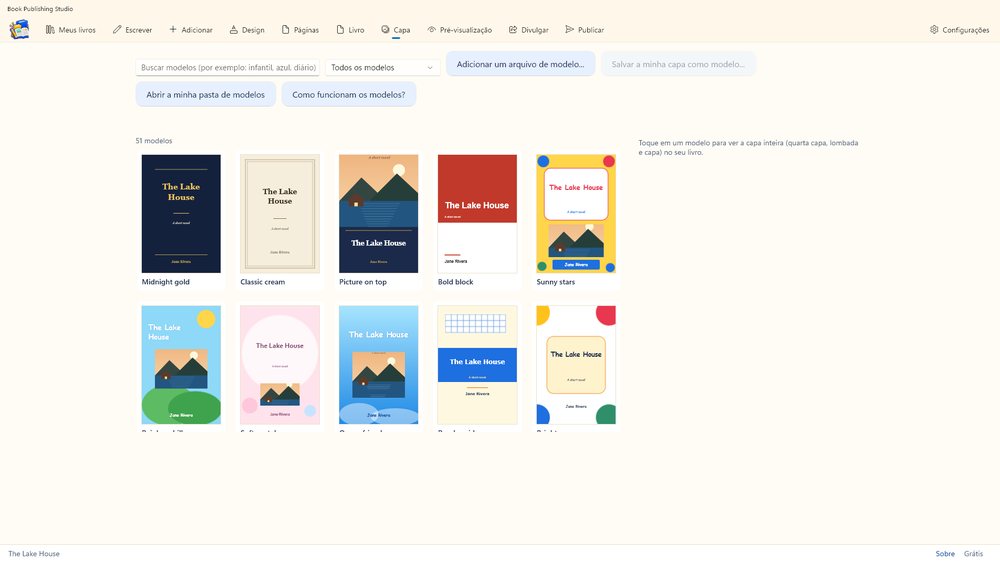This screenshot has height=562, width=1000.
Task: Open the Páginas tab
Action: point(300,30)
